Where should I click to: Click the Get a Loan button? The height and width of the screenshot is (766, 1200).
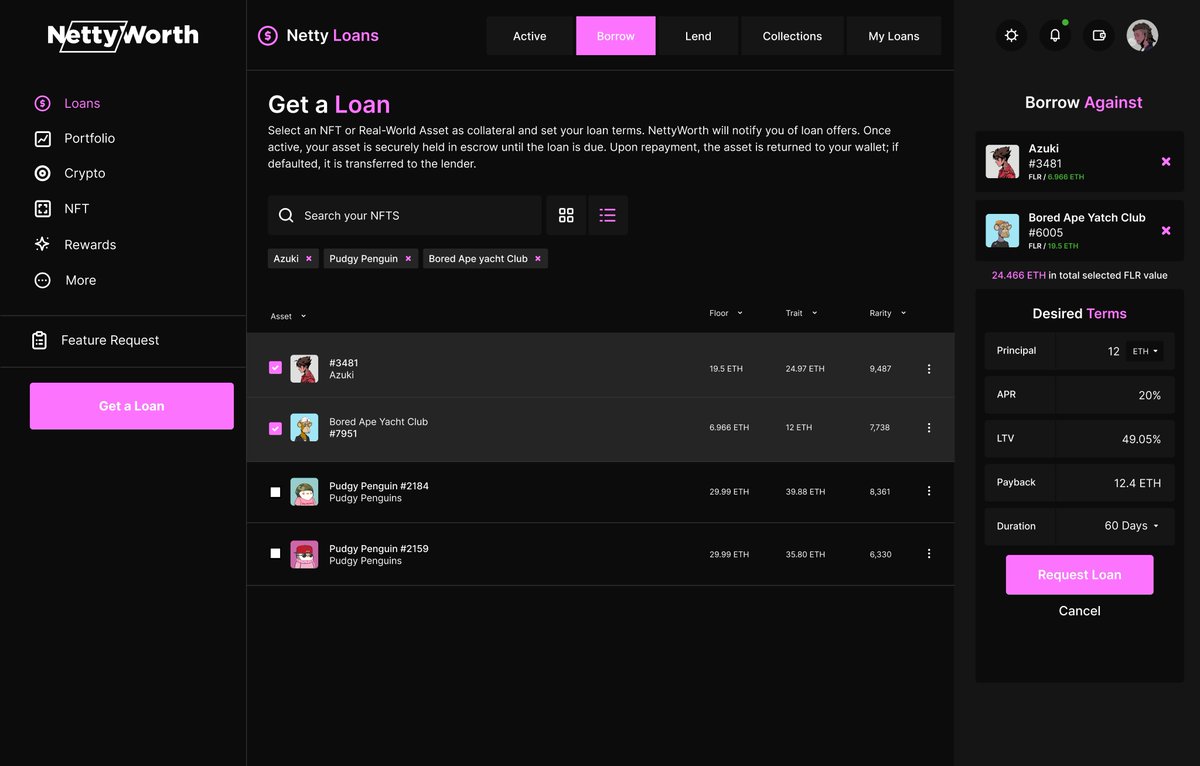tap(132, 406)
